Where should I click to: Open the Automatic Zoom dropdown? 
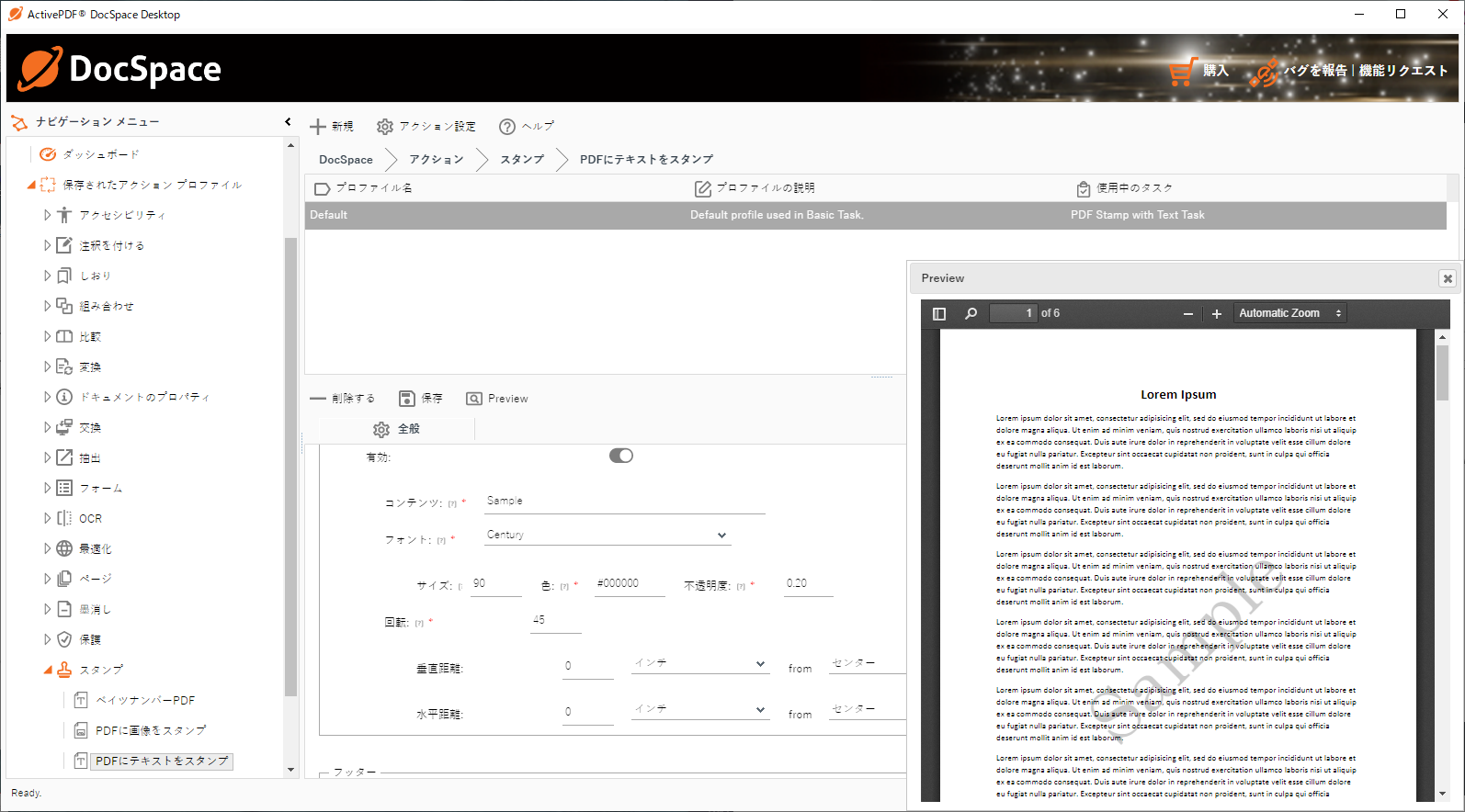(1290, 313)
